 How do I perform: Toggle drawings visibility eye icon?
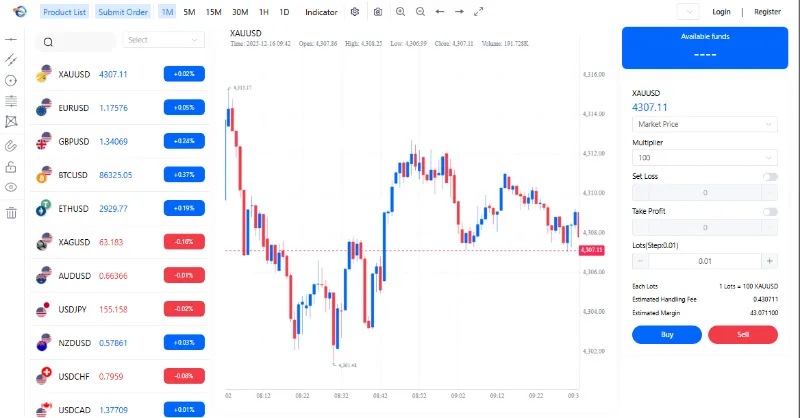point(11,187)
